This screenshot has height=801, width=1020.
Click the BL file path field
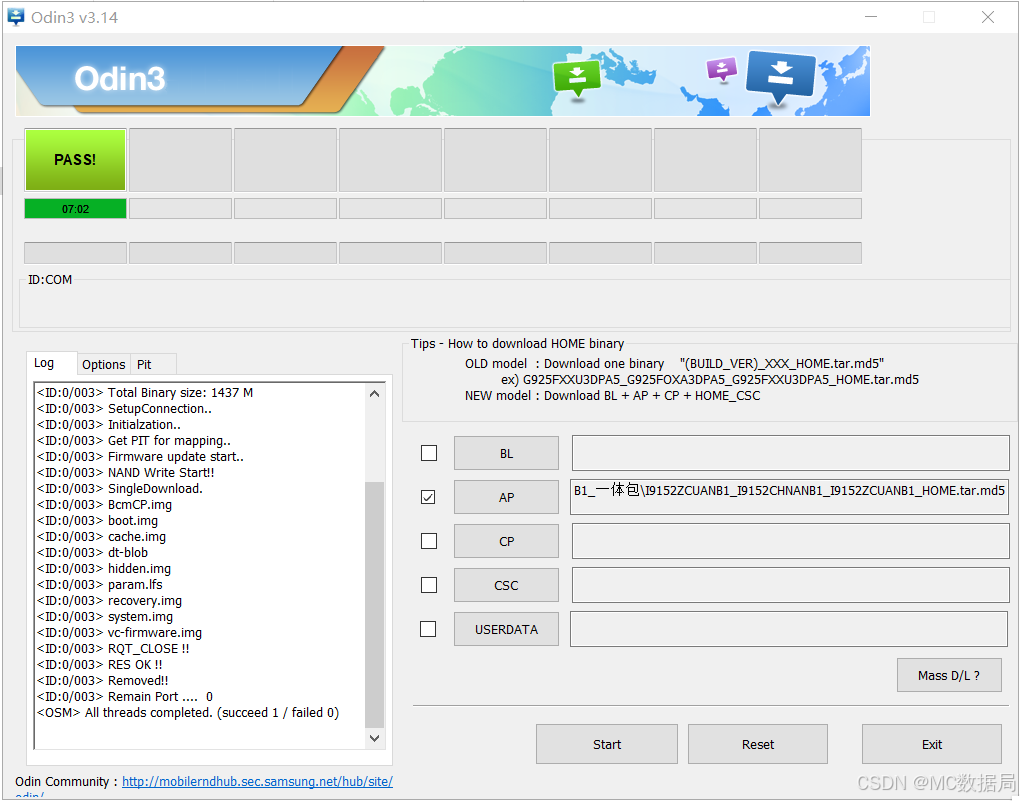point(790,453)
